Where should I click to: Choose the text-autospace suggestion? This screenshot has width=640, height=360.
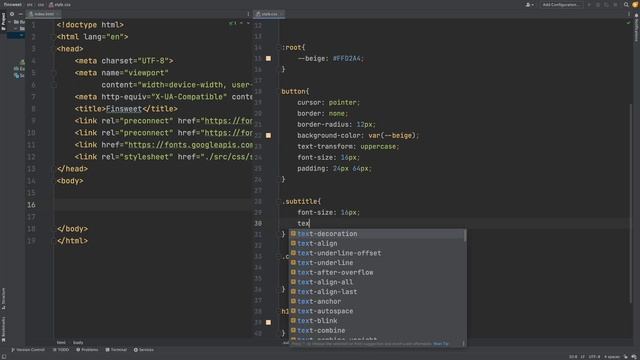pyautogui.click(x=377, y=311)
